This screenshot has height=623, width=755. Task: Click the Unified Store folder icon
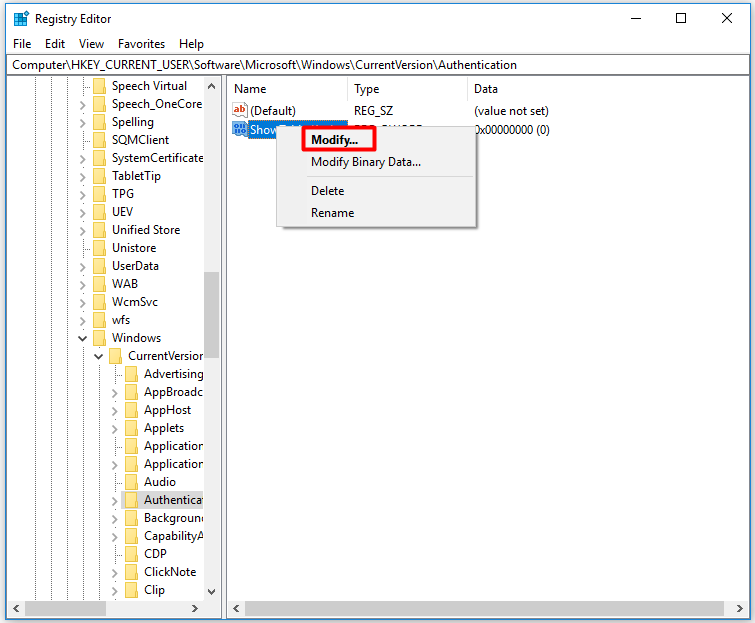[x=99, y=230]
